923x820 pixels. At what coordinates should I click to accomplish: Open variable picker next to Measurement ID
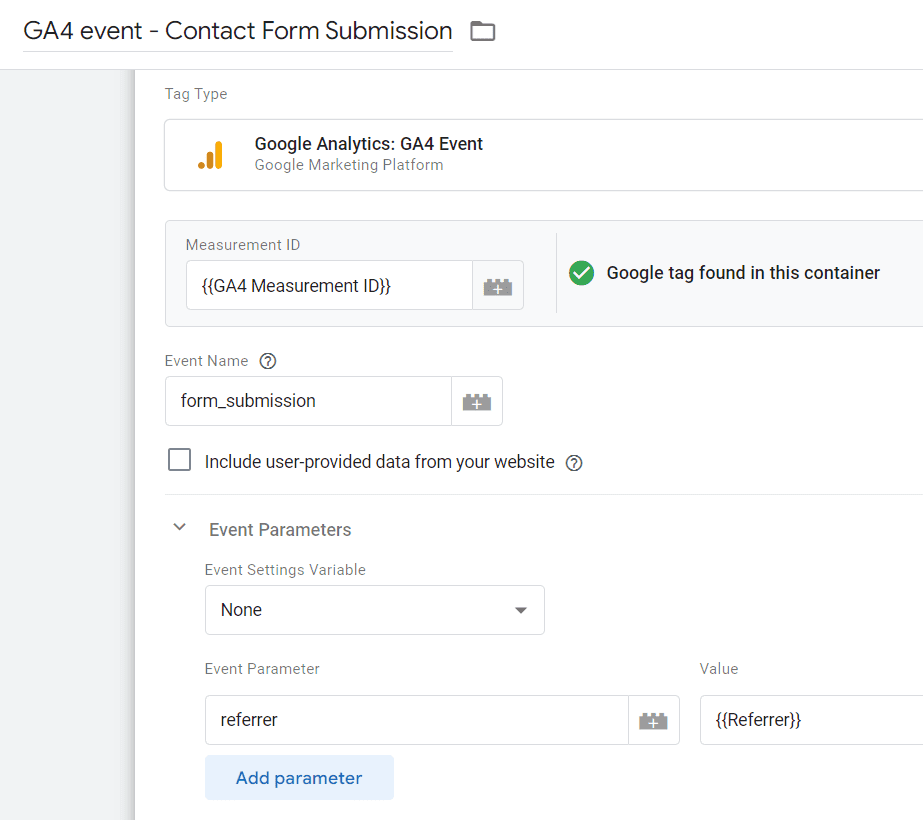(497, 286)
